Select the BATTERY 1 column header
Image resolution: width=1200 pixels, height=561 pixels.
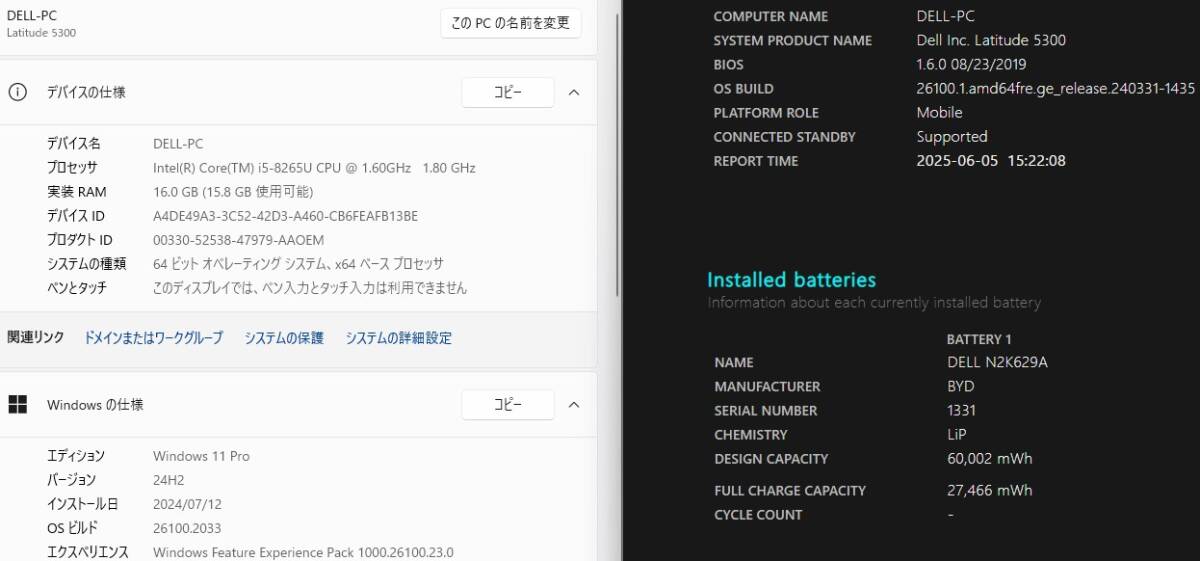[x=979, y=339]
